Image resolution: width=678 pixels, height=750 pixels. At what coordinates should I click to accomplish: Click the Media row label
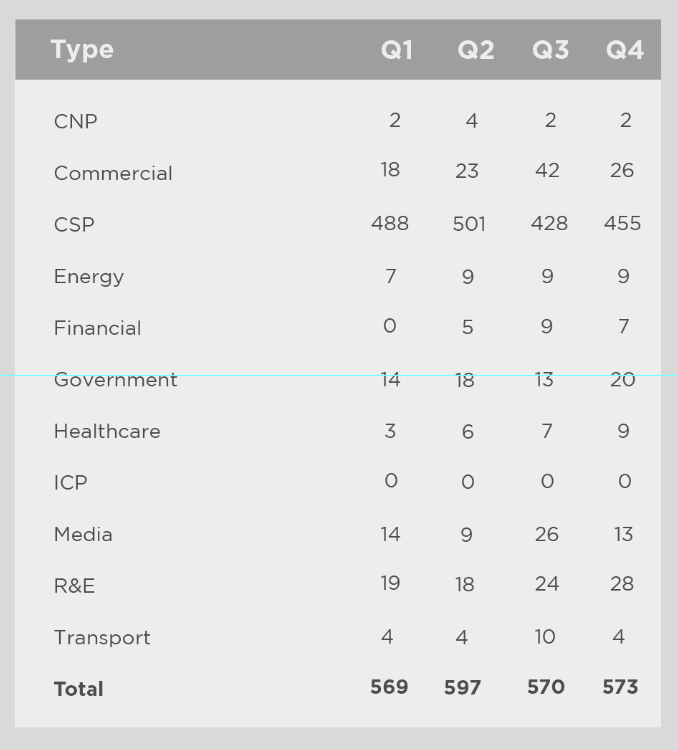pyautogui.click(x=83, y=535)
